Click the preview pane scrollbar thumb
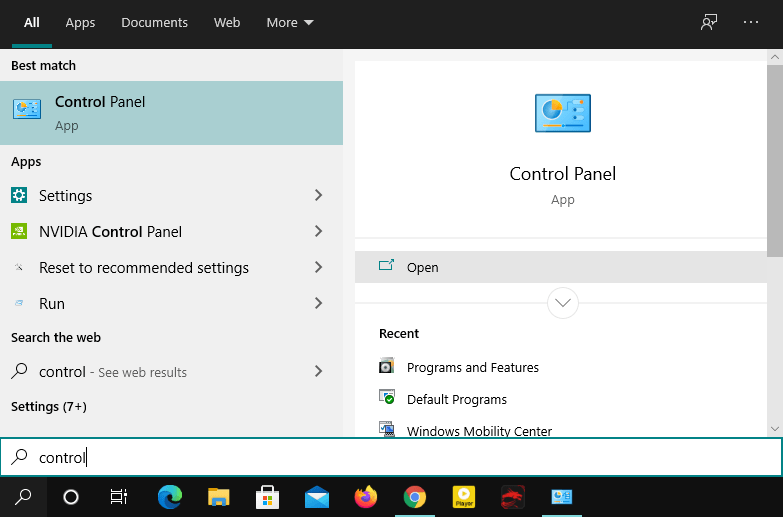 pyautogui.click(x=775, y=161)
